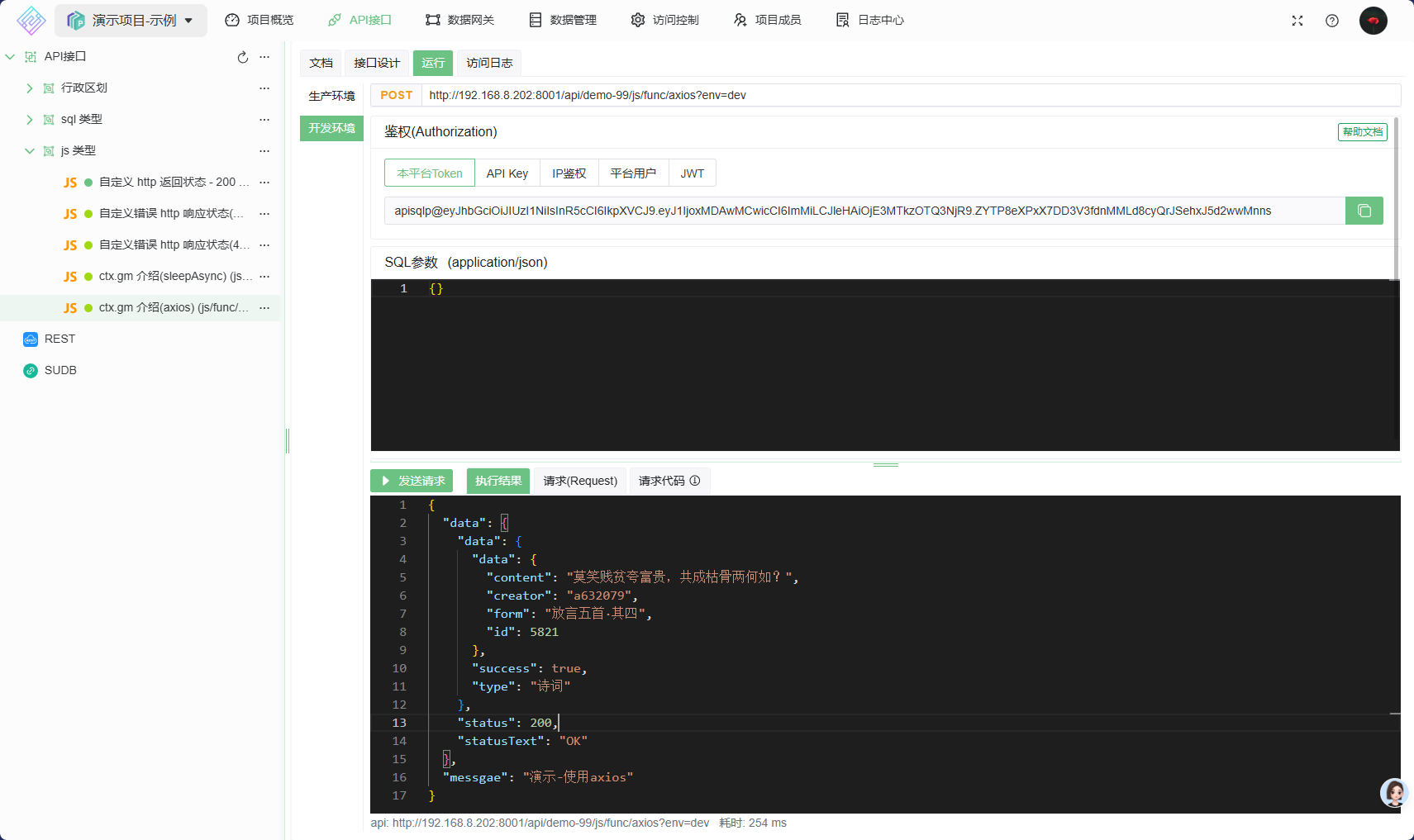
Task: Expand the 行政区划 tree node
Action: point(30,88)
